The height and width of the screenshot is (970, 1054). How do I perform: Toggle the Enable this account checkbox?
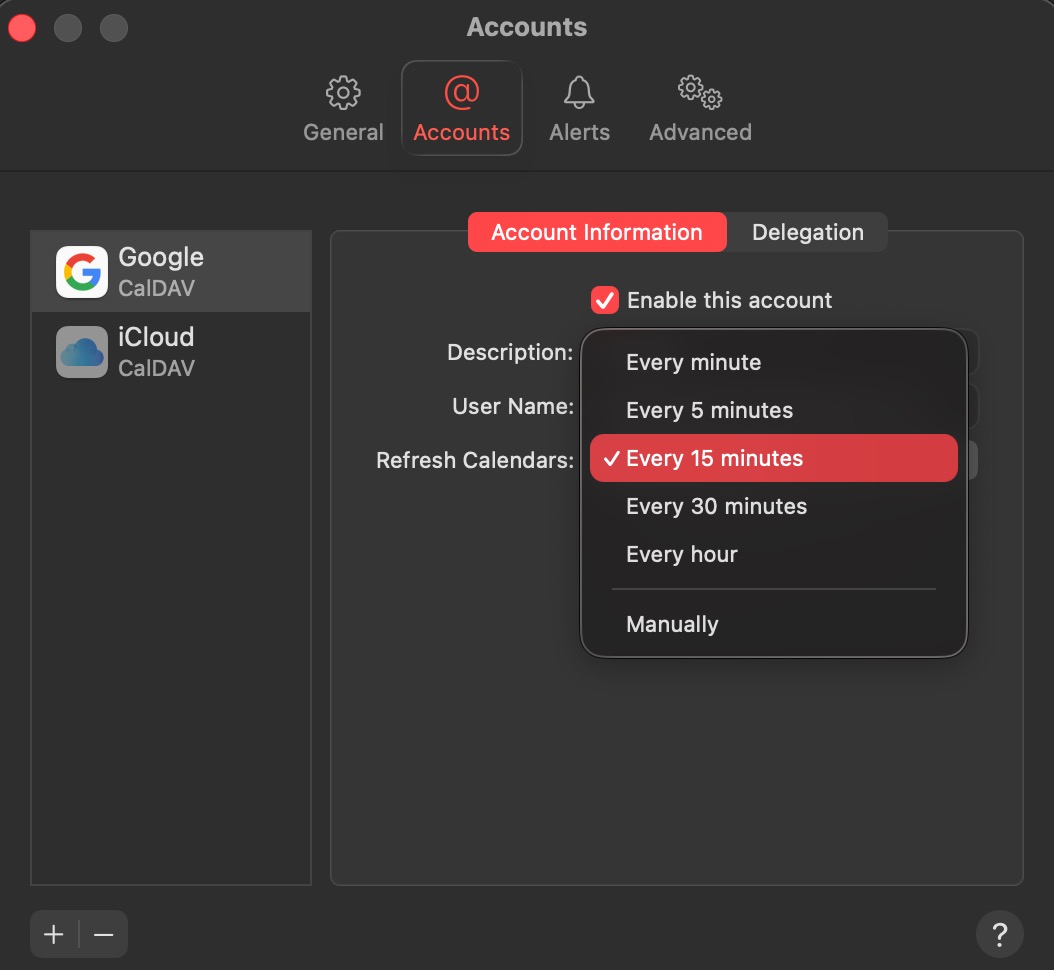pos(605,300)
